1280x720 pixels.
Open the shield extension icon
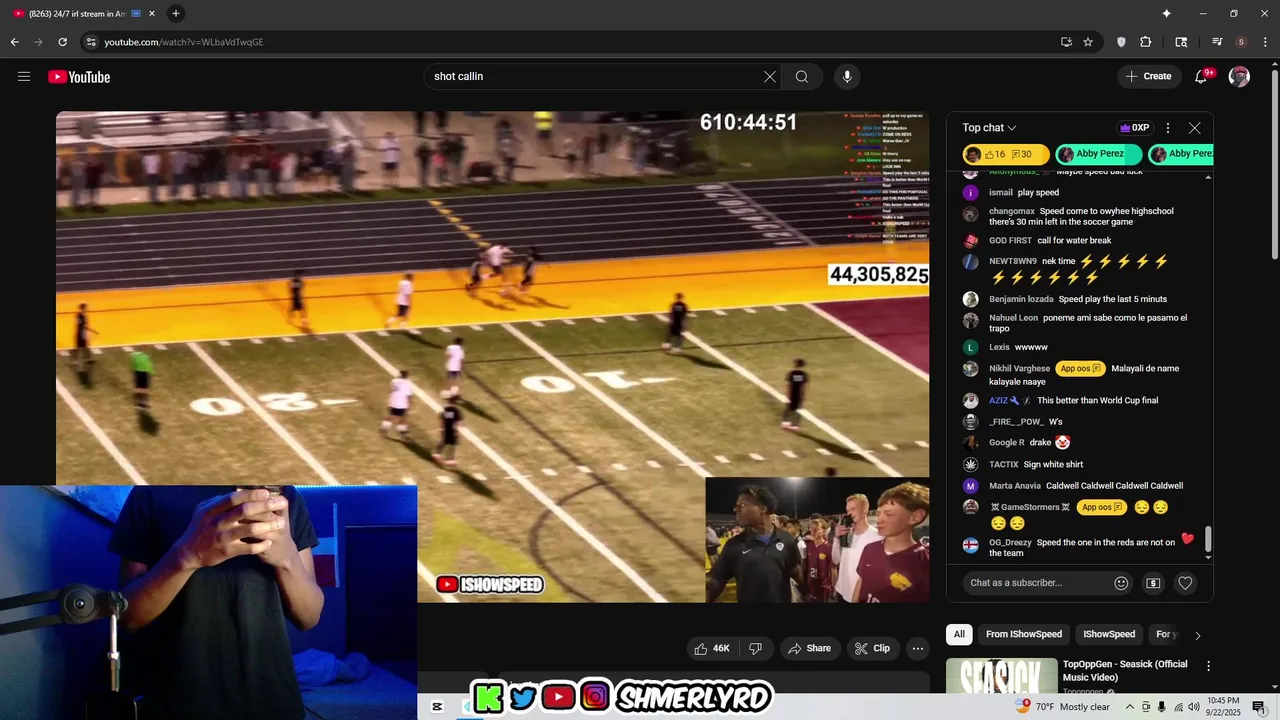coord(1121,42)
